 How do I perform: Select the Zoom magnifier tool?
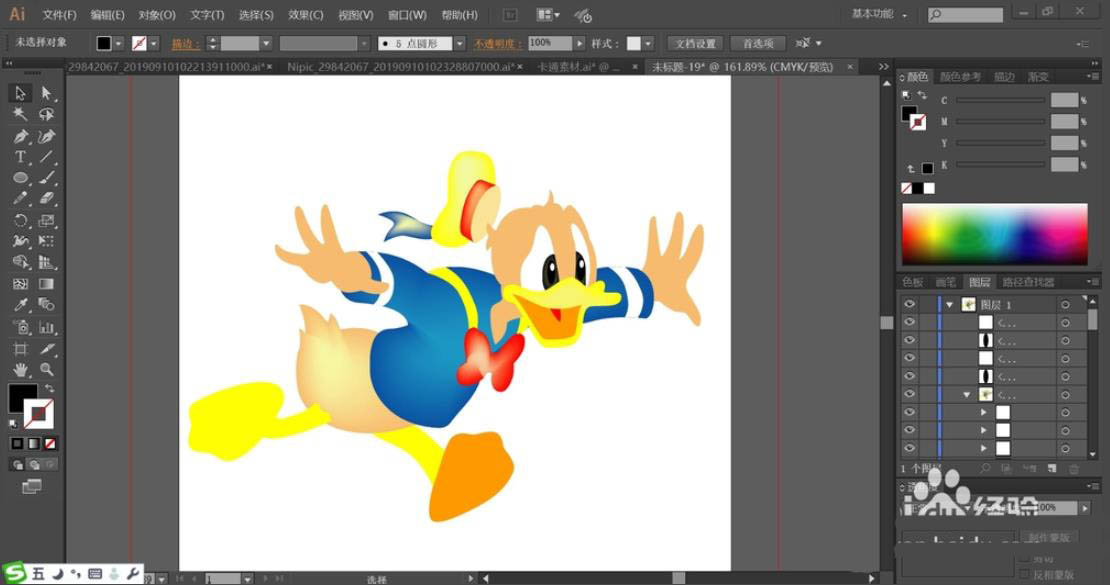point(47,369)
